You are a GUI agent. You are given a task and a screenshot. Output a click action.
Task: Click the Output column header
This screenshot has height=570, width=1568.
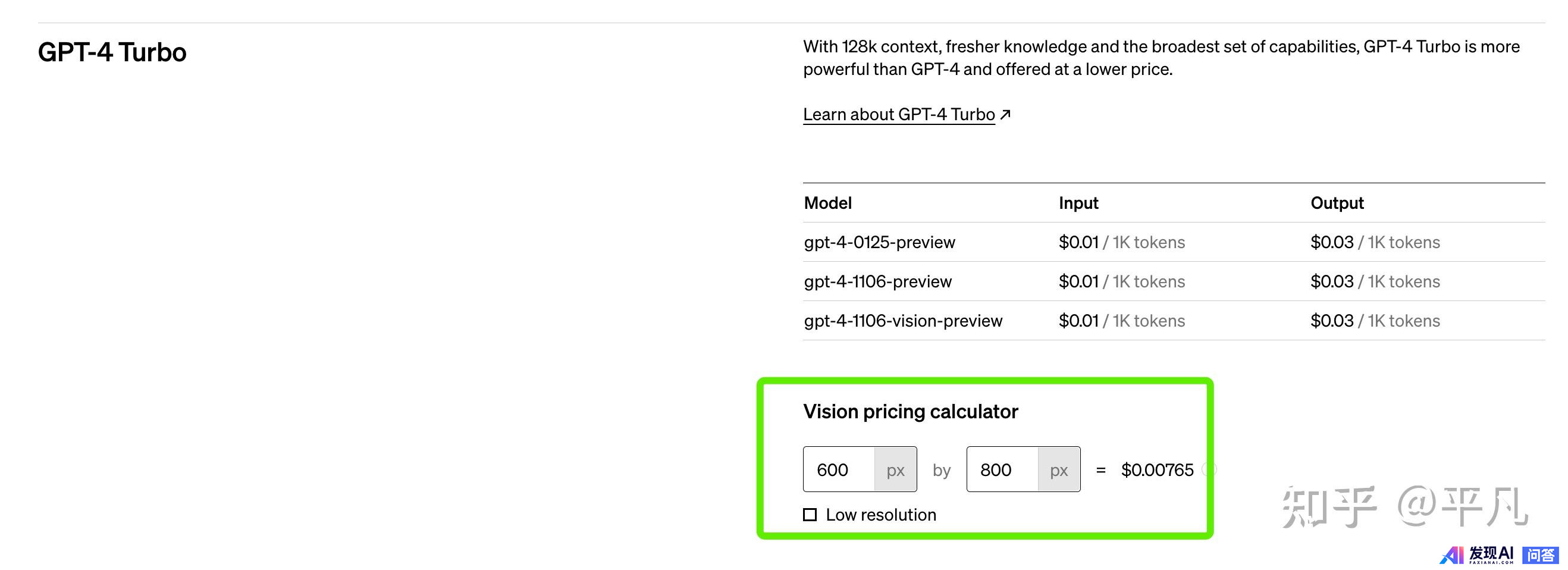click(x=1337, y=203)
